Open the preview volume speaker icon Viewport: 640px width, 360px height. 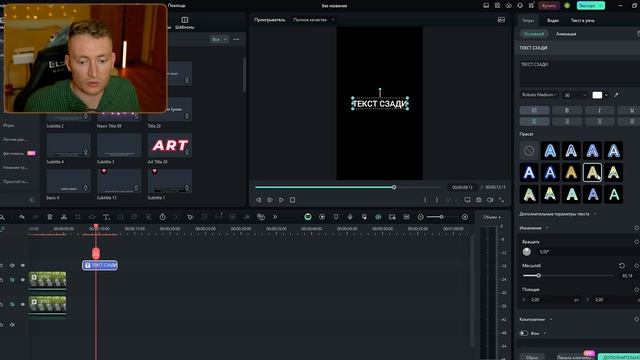coord(490,200)
